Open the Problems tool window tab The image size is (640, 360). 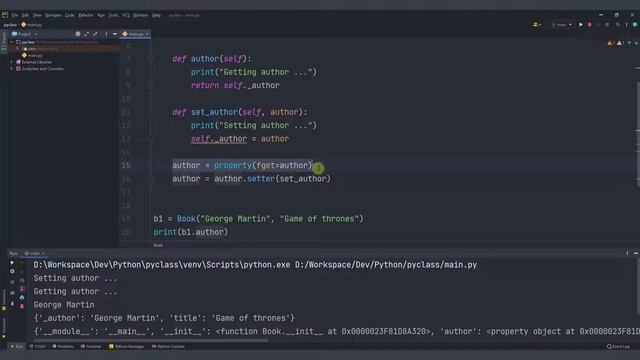click(x=63, y=347)
